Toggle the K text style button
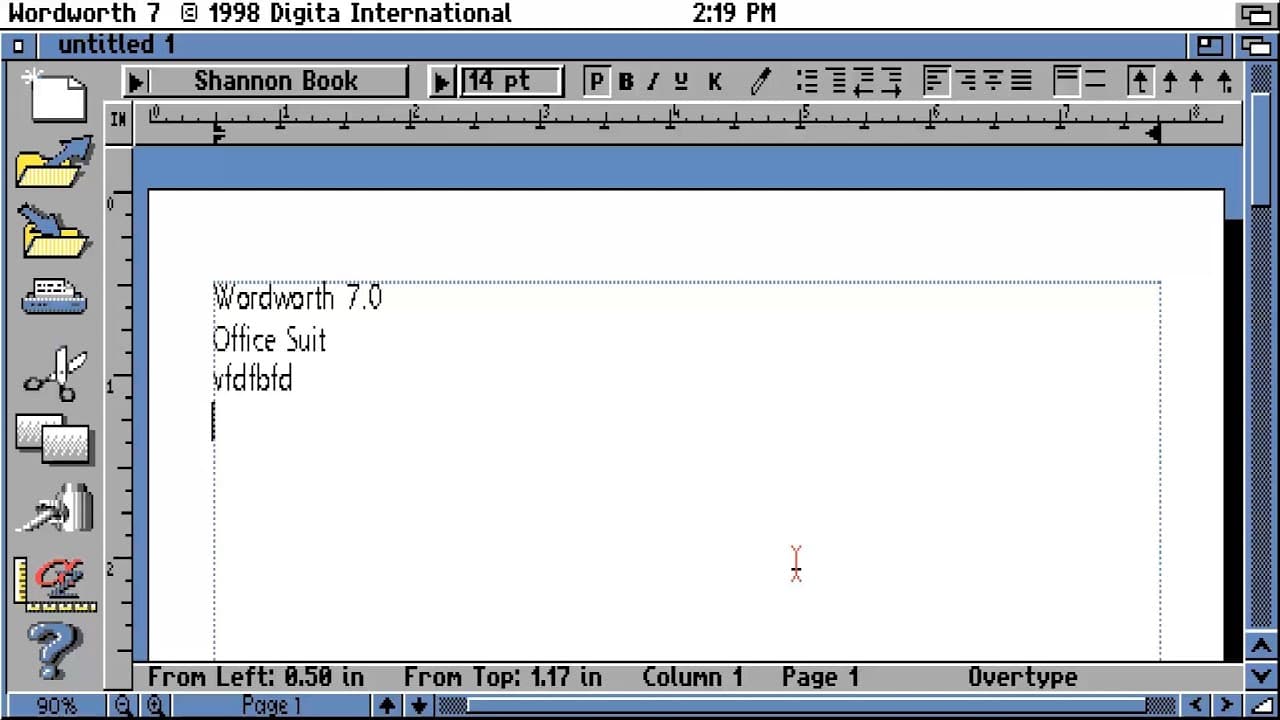 click(715, 82)
